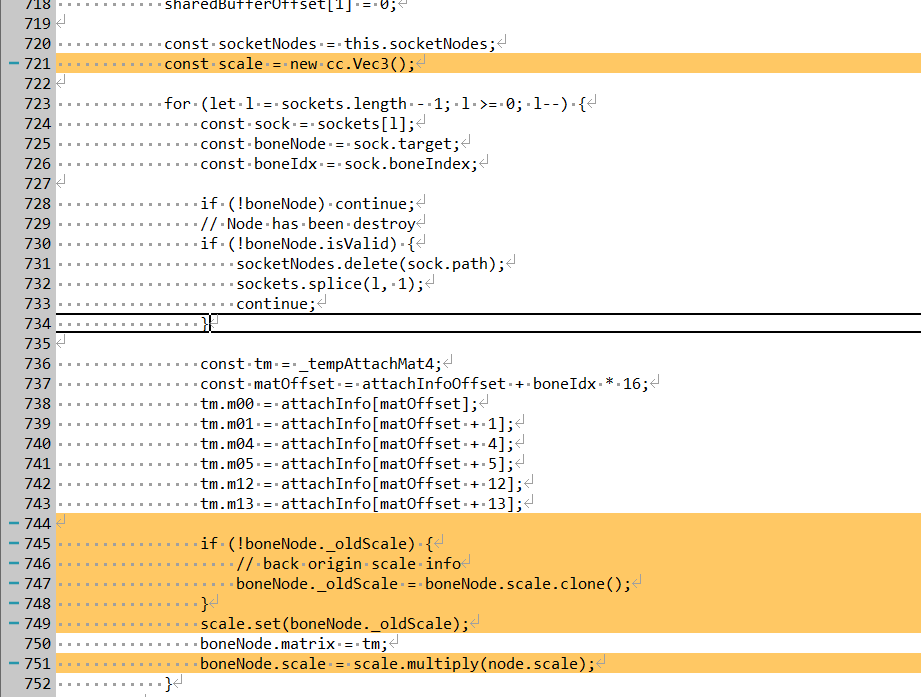Click 'const socketNodes = this.socketNodes;' line
This screenshot has width=921, height=697.
[330, 44]
